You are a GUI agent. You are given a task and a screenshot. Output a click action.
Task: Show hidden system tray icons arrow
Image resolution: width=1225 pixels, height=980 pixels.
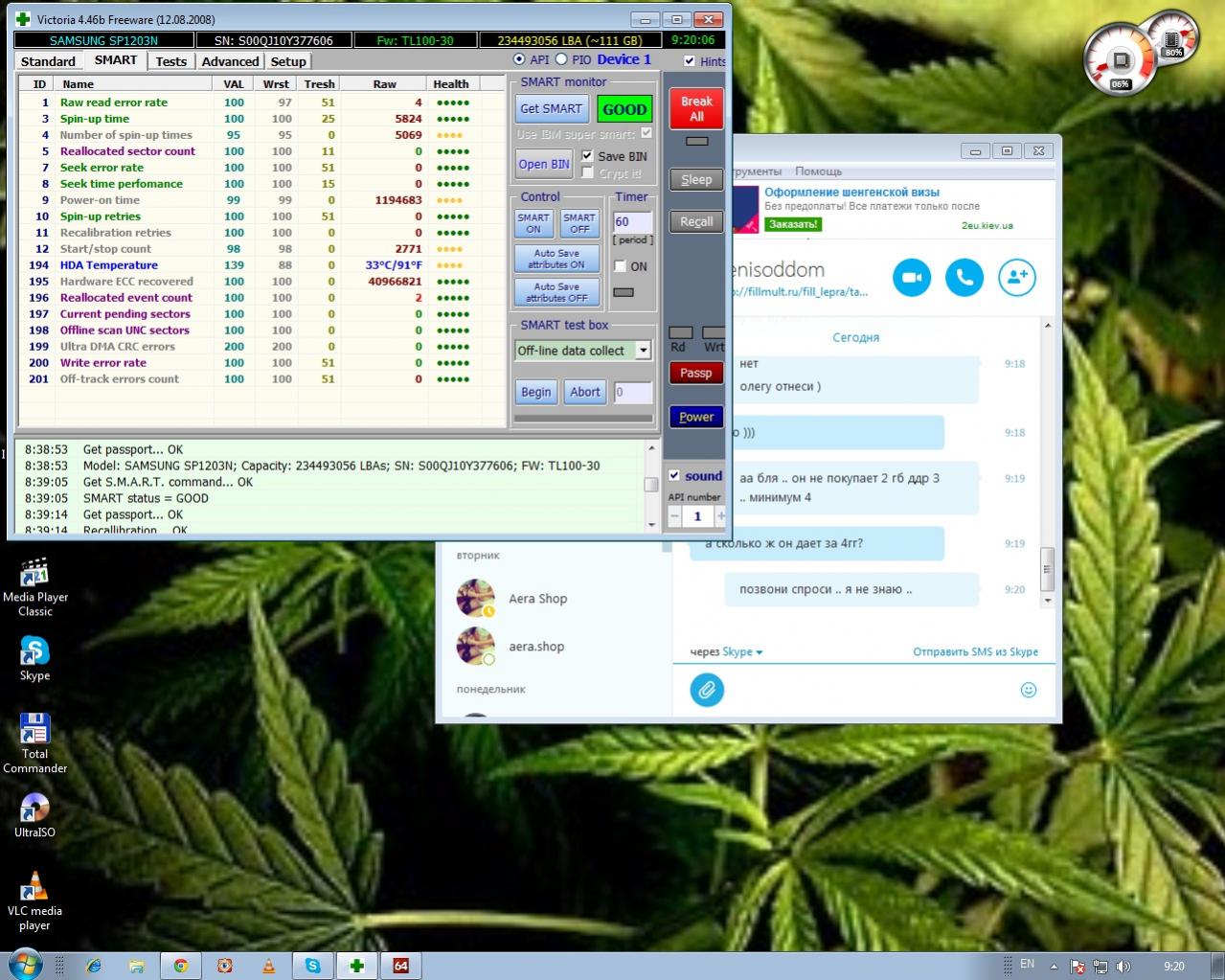[1054, 967]
